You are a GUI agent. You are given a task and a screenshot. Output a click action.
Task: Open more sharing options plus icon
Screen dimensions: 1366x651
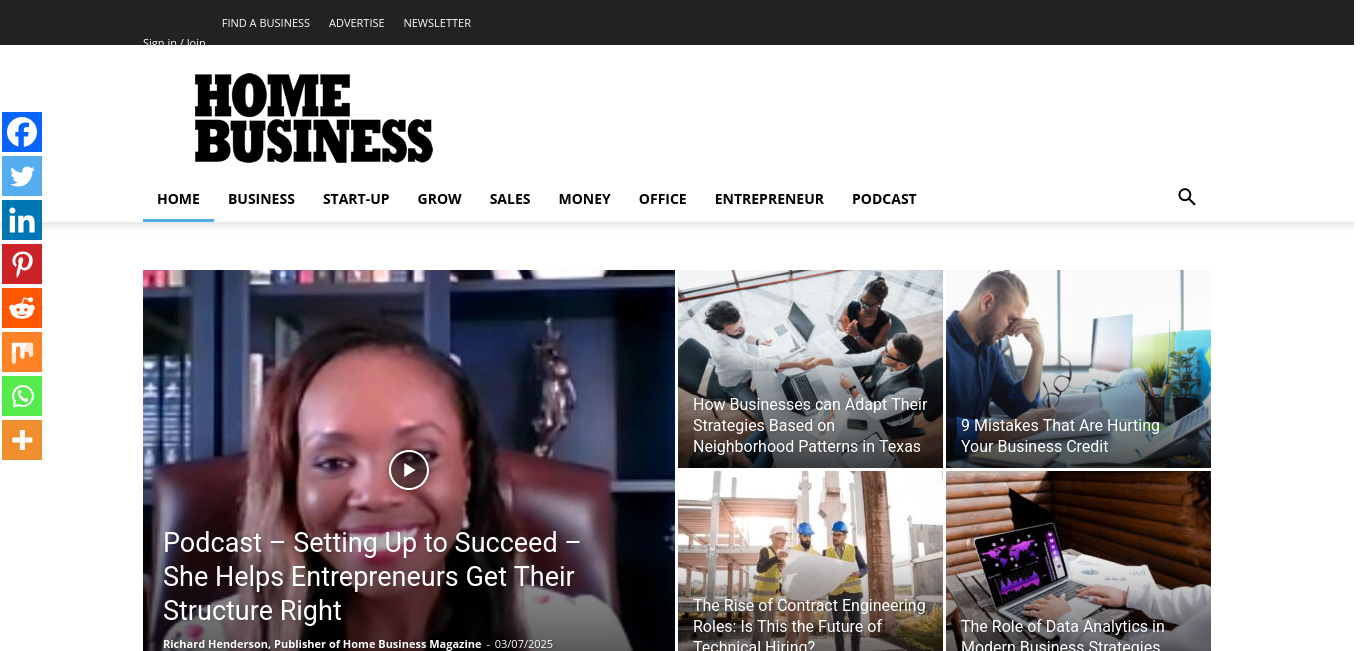click(x=22, y=440)
